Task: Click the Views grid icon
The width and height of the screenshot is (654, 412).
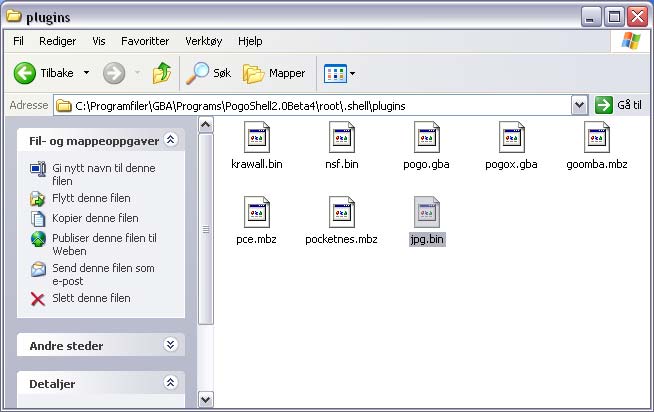Action: click(x=335, y=74)
